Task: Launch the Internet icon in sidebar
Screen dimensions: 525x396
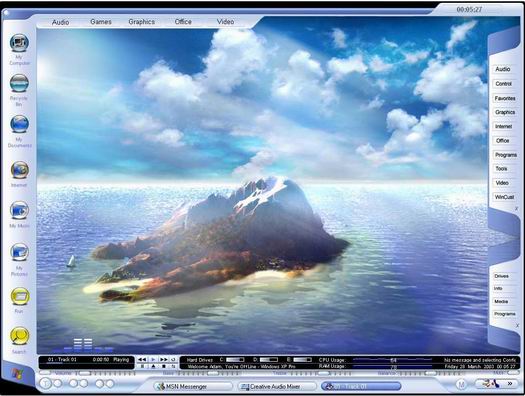Action: pyautogui.click(x=19, y=170)
